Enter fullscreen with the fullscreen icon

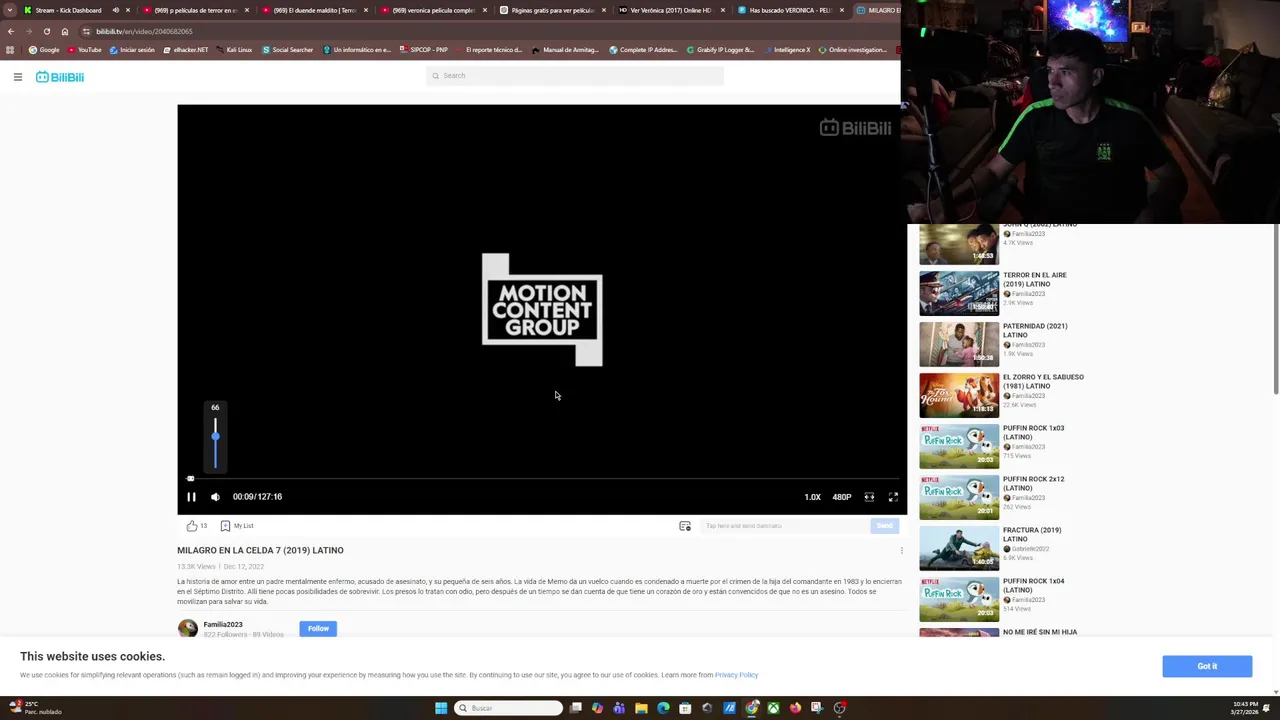point(893,497)
